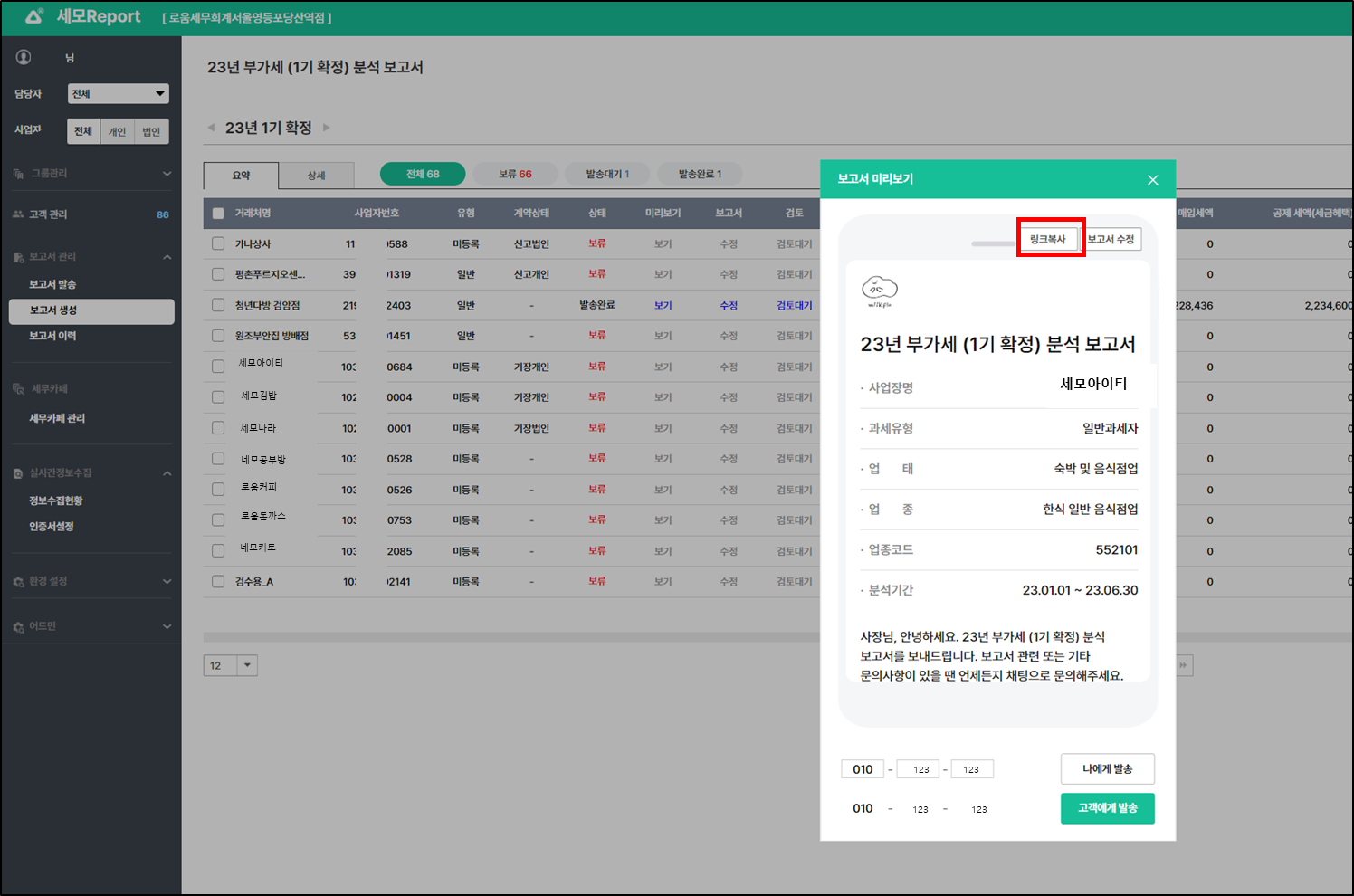
Task: Close the 보고서 미리보기 preview panel
Action: pyautogui.click(x=1152, y=180)
